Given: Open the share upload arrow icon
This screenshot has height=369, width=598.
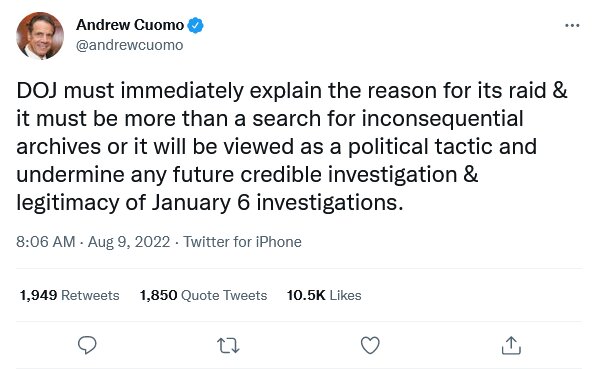Looking at the screenshot, I should point(511,345).
